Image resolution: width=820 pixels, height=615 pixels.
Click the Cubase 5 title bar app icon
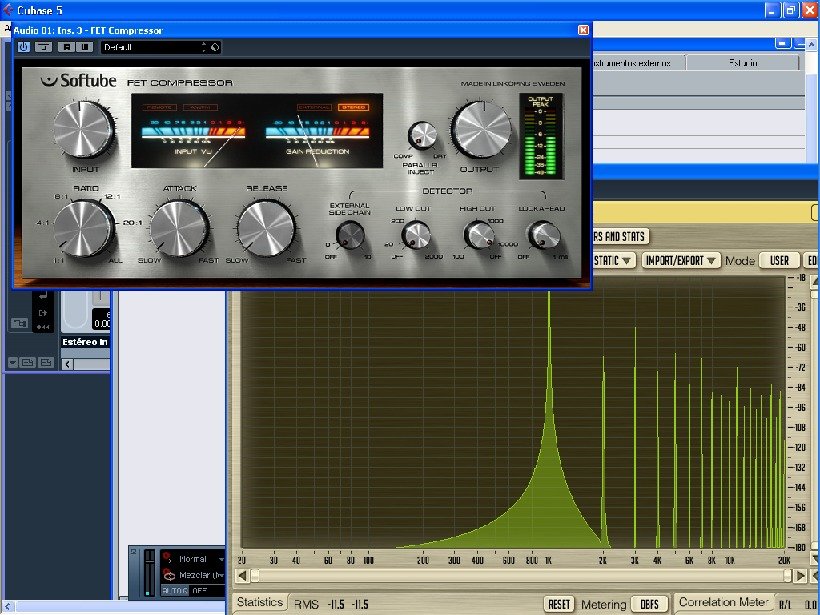pos(8,10)
